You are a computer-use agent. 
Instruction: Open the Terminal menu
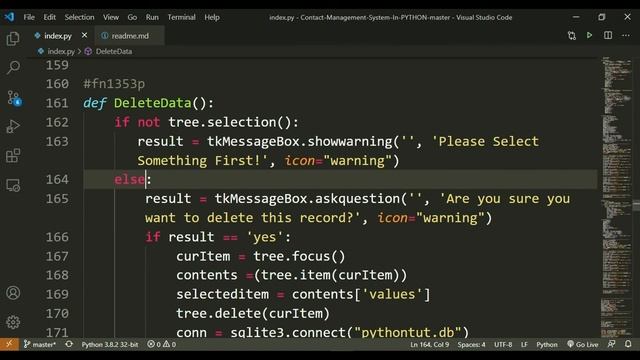pos(181,17)
